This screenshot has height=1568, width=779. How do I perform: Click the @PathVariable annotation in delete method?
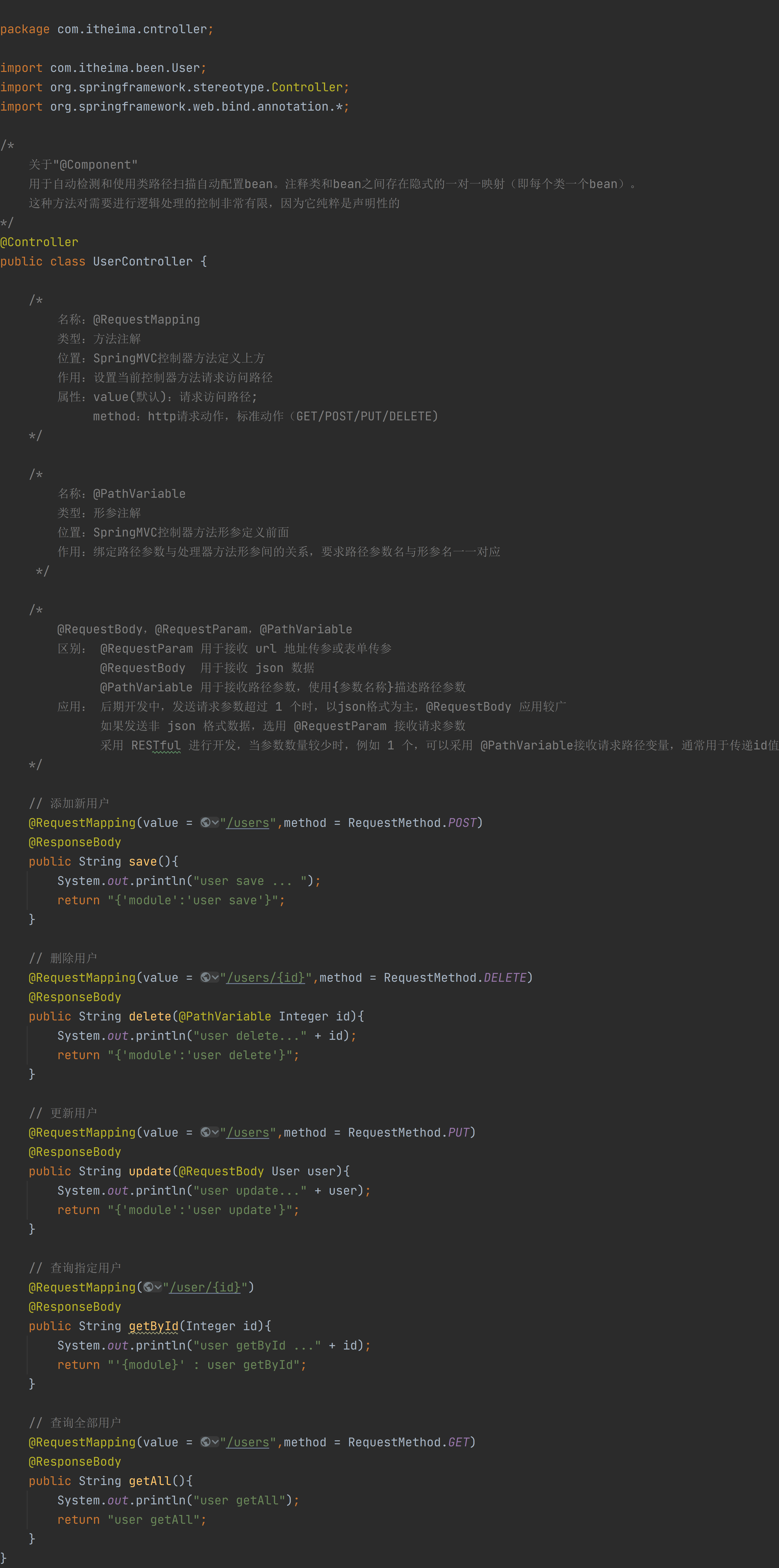tap(224, 1016)
